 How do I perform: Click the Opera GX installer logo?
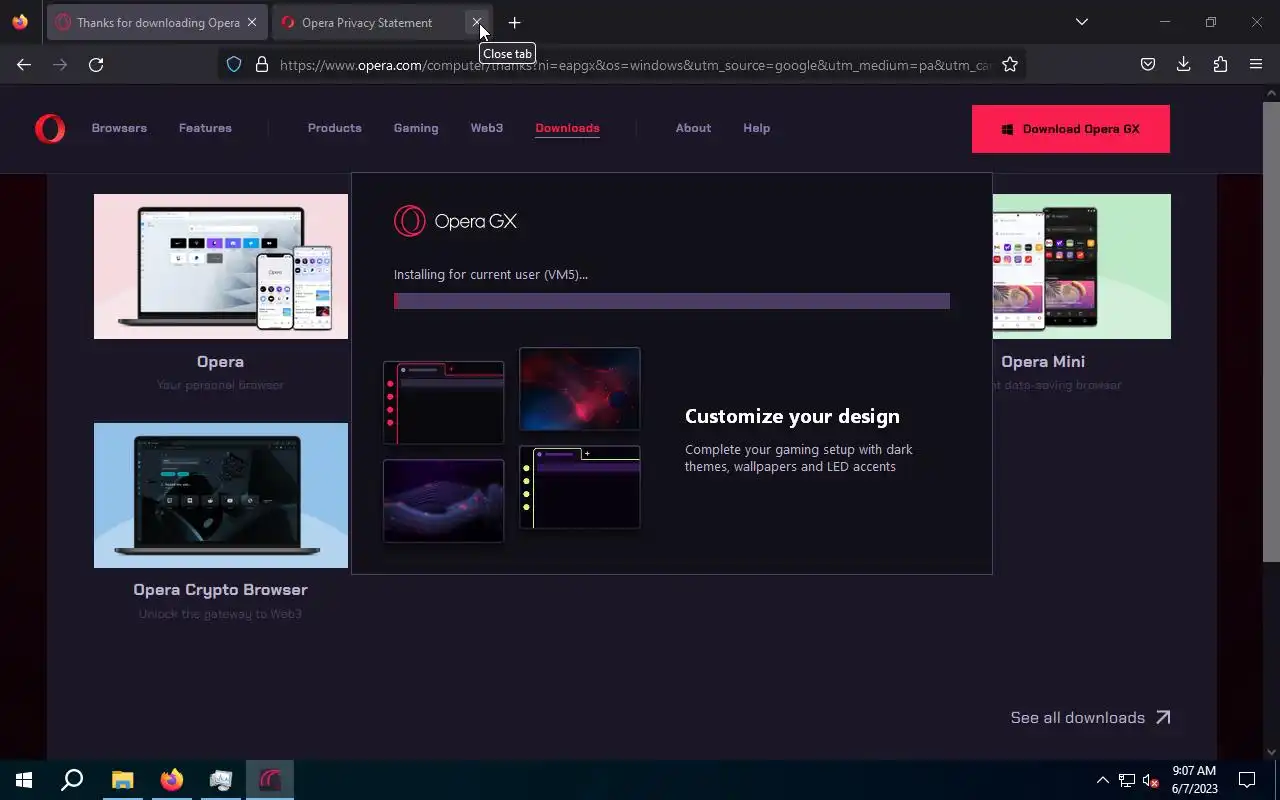point(455,221)
